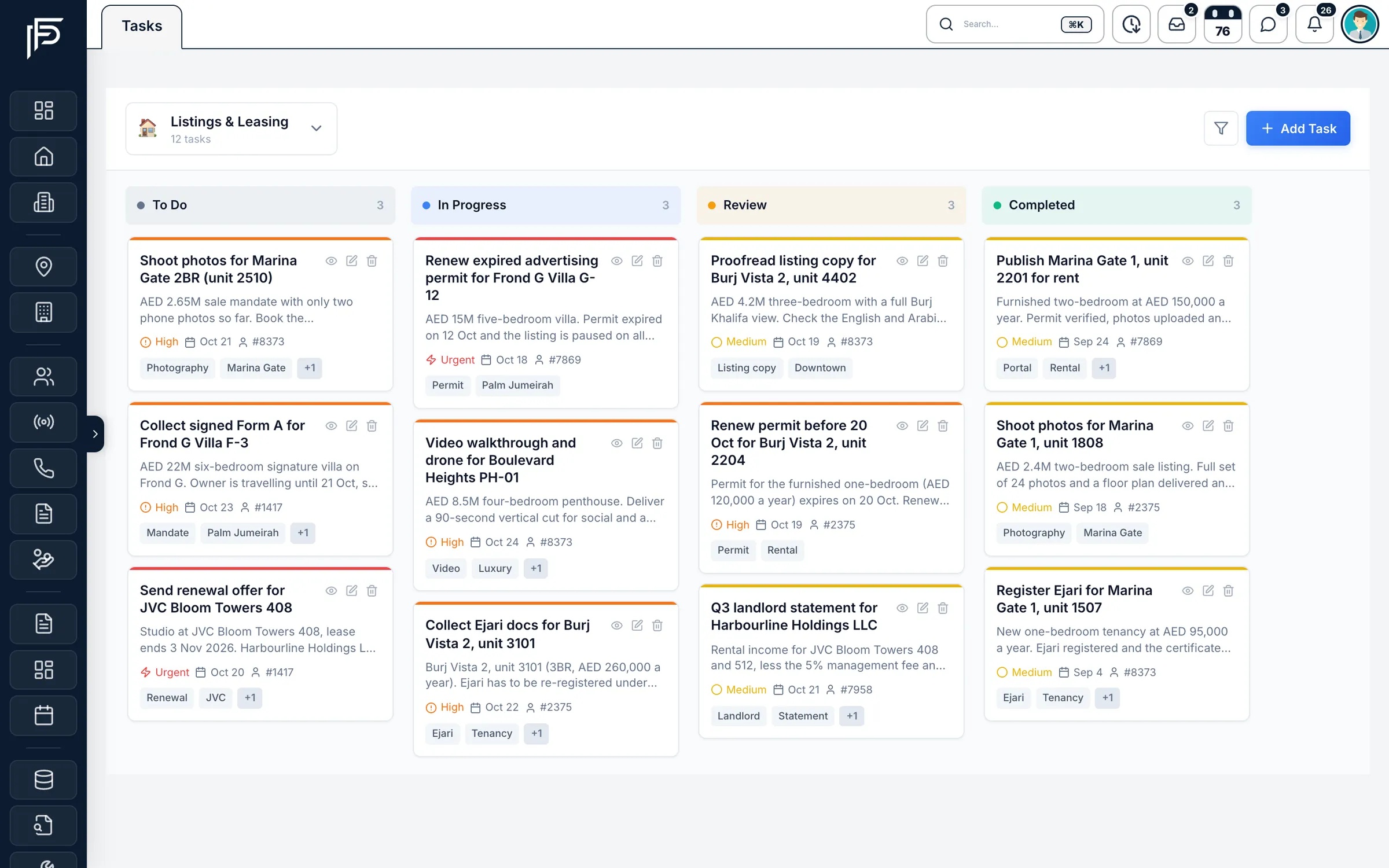View the Publish Marina Gate 1 task

click(x=1188, y=261)
